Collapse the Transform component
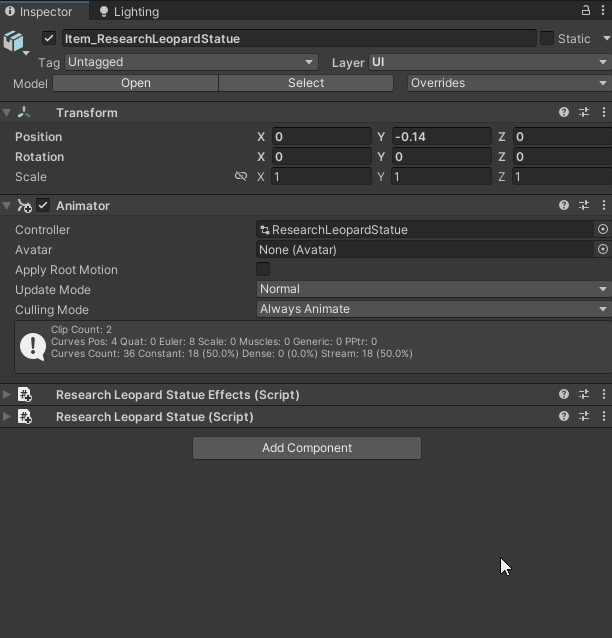Screen dimensions: 612x638 [x=7, y=112]
